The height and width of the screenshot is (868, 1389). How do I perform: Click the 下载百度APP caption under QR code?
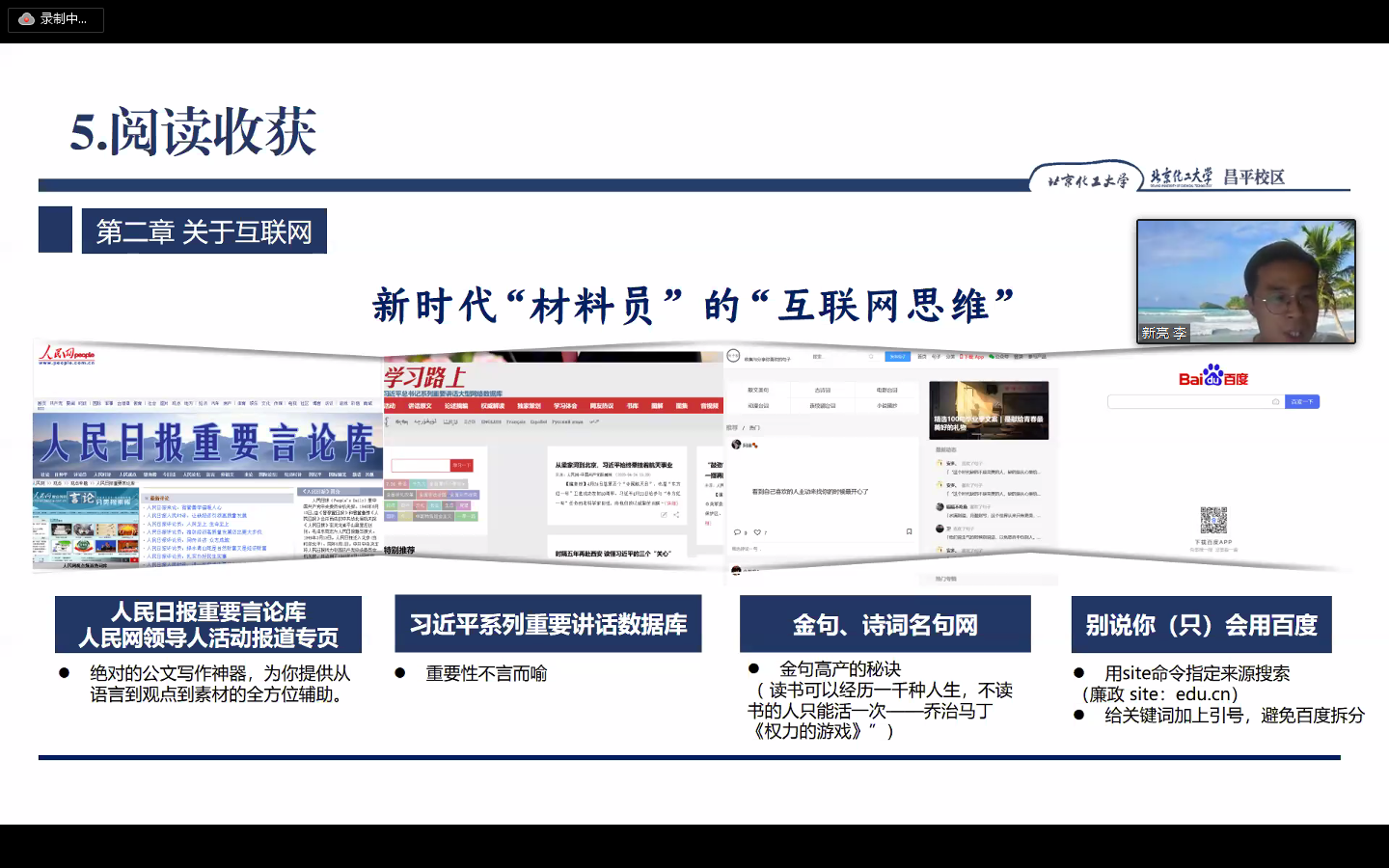[1213, 542]
